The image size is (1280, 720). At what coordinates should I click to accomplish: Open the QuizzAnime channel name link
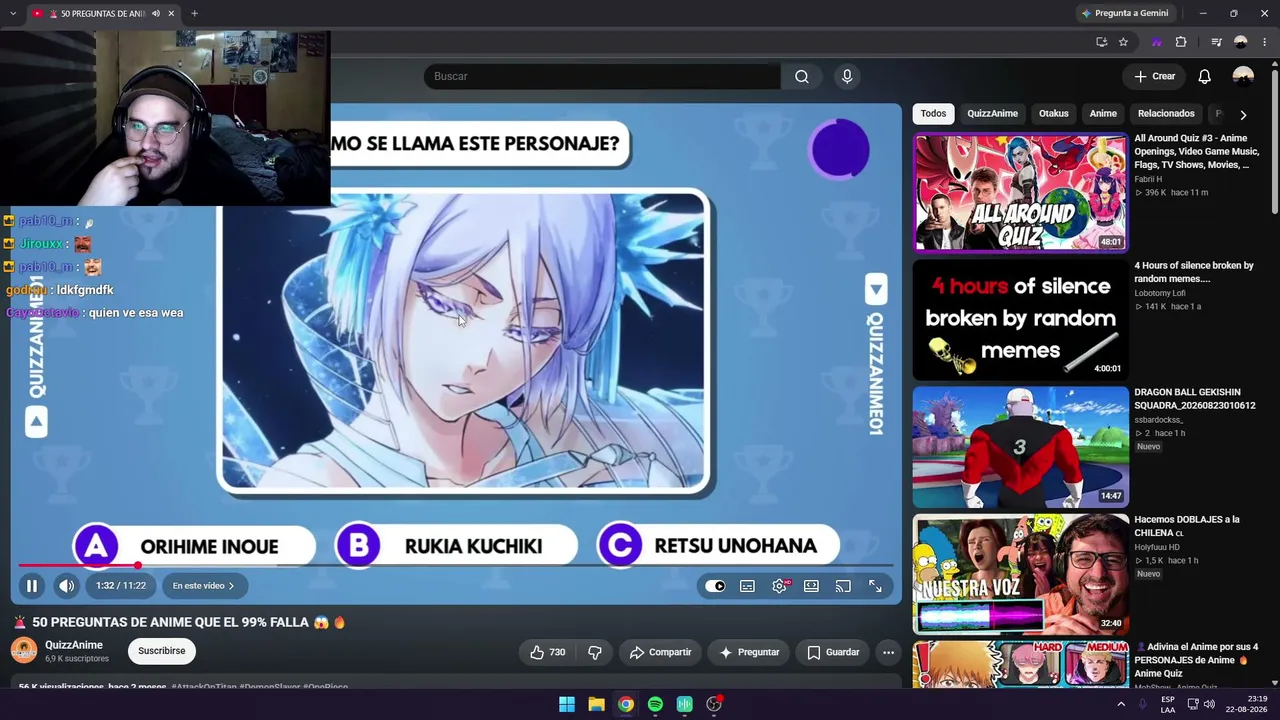[74, 645]
